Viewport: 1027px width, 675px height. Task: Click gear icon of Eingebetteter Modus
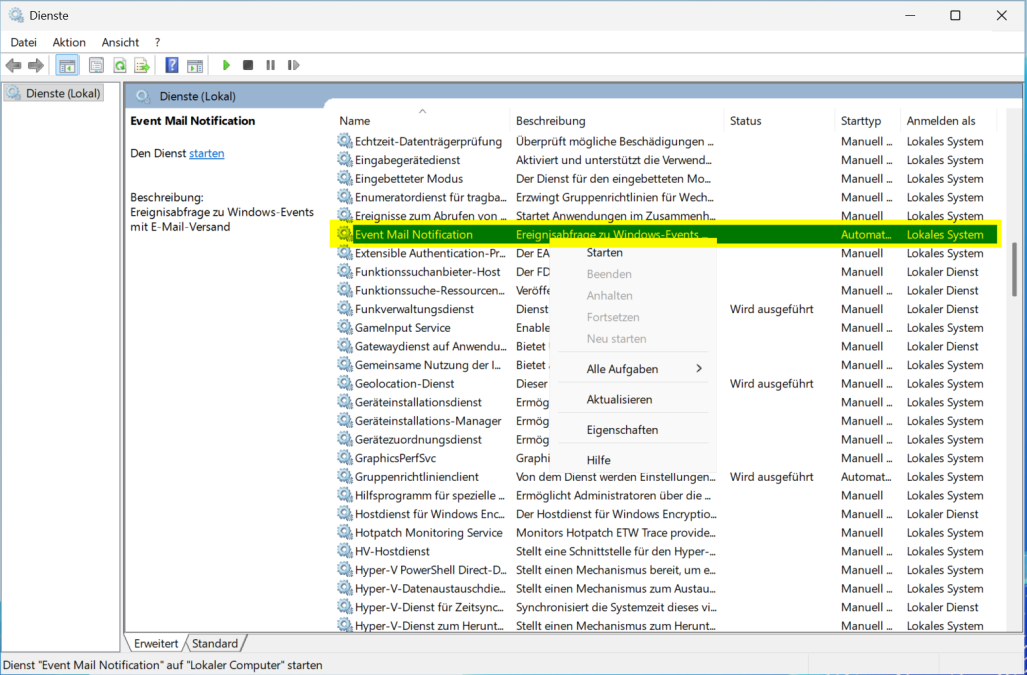(x=345, y=178)
